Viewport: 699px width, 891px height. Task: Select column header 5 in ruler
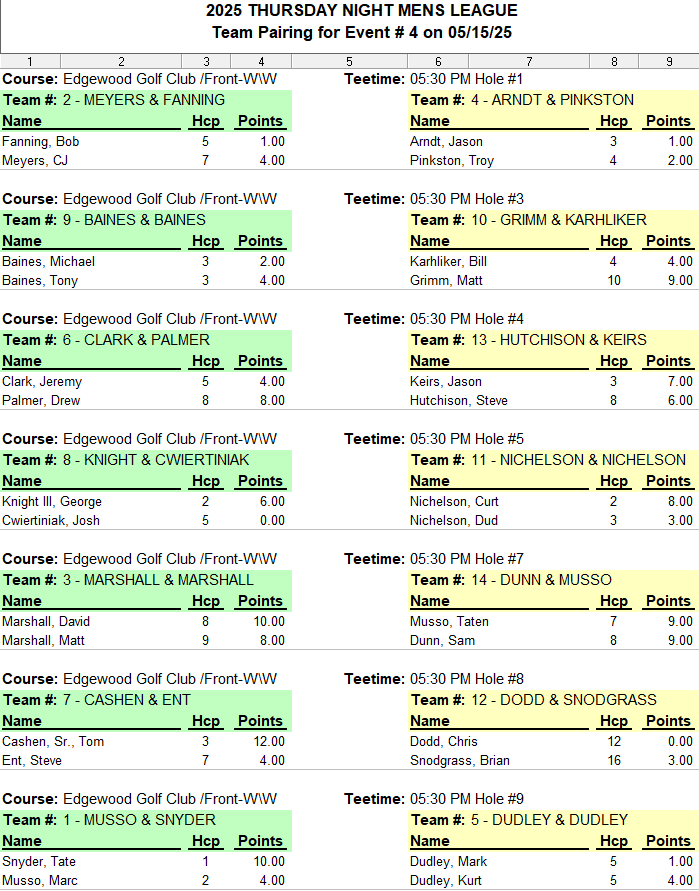[350, 61]
